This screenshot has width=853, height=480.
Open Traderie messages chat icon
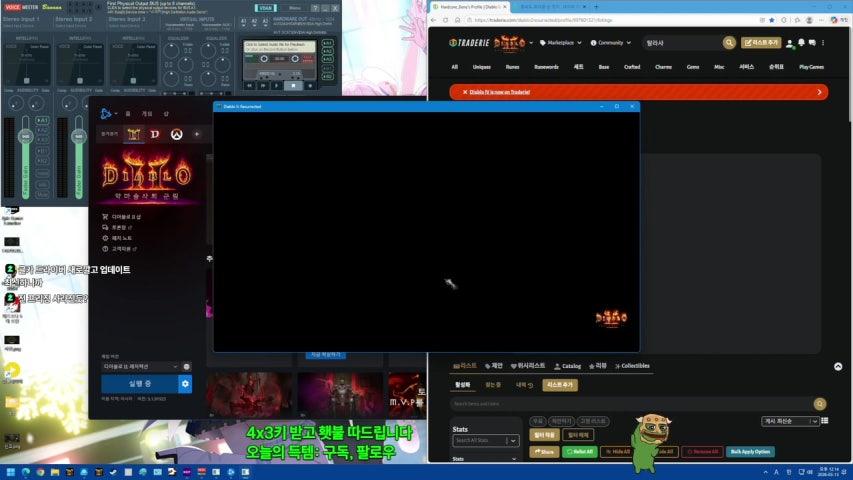coord(812,42)
